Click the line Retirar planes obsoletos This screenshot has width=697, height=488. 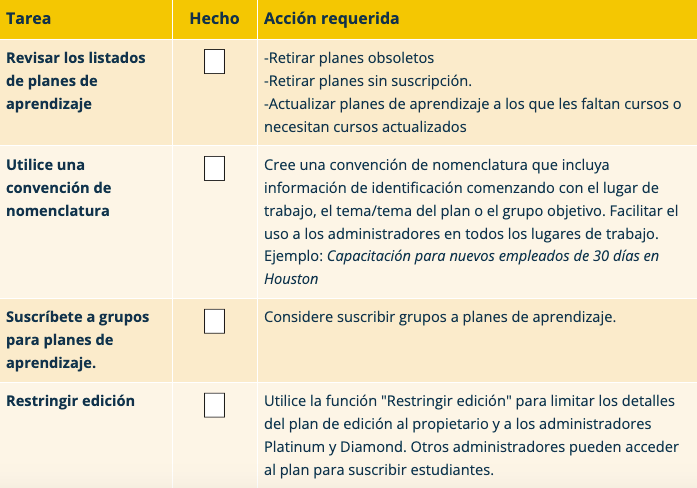[x=349, y=58]
